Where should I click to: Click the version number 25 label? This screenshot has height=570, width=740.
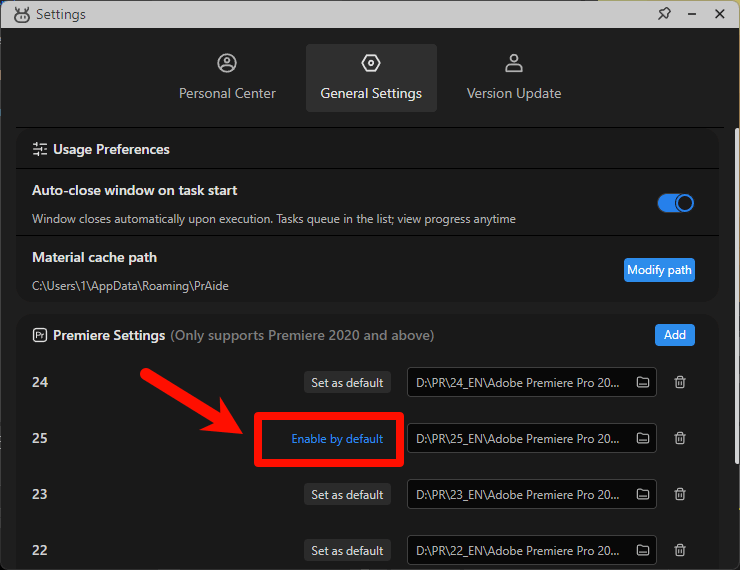tap(40, 438)
